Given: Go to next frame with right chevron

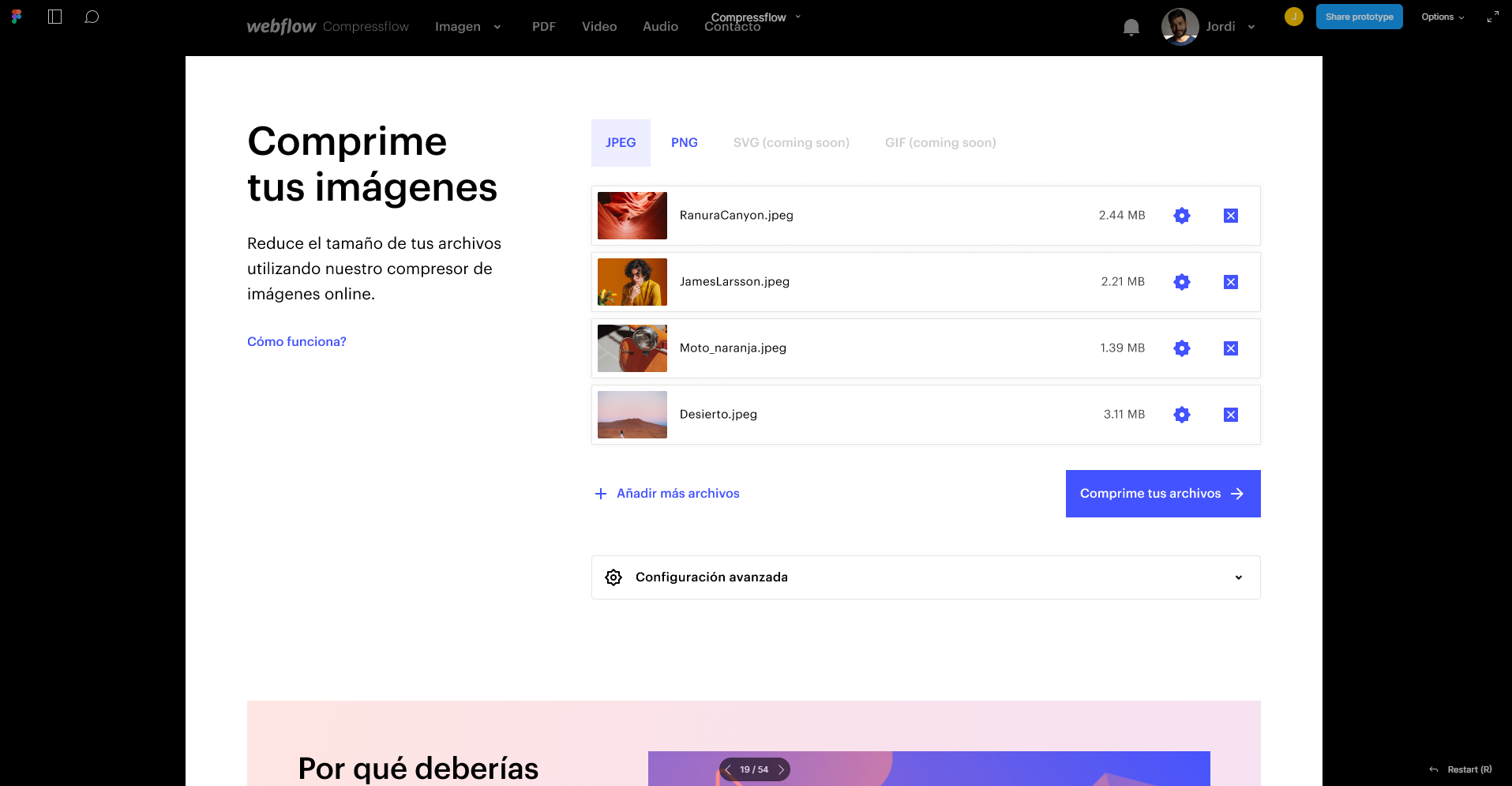Looking at the screenshot, I should pos(781,769).
